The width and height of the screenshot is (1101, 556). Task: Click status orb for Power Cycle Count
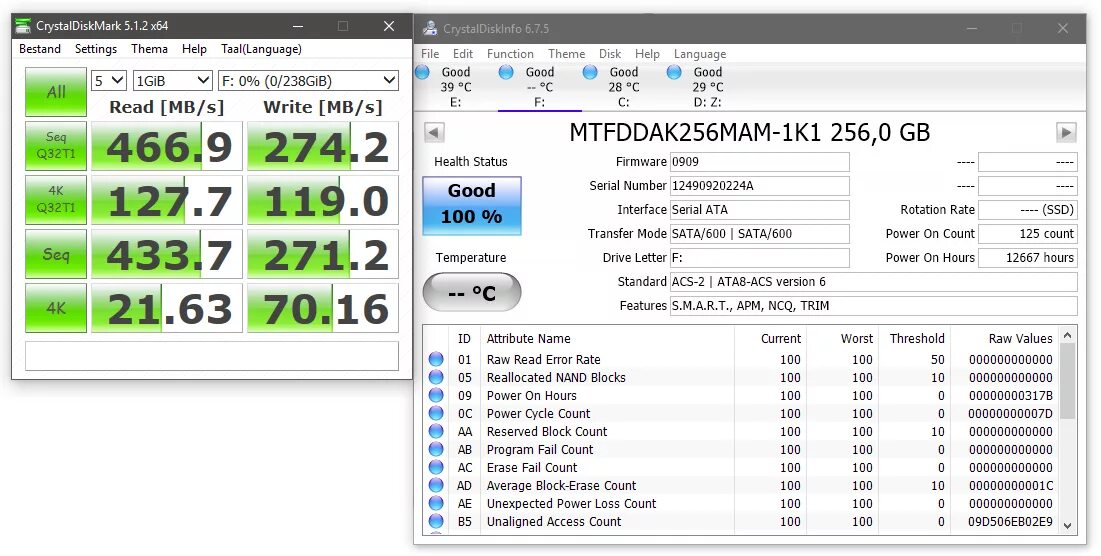click(436, 413)
